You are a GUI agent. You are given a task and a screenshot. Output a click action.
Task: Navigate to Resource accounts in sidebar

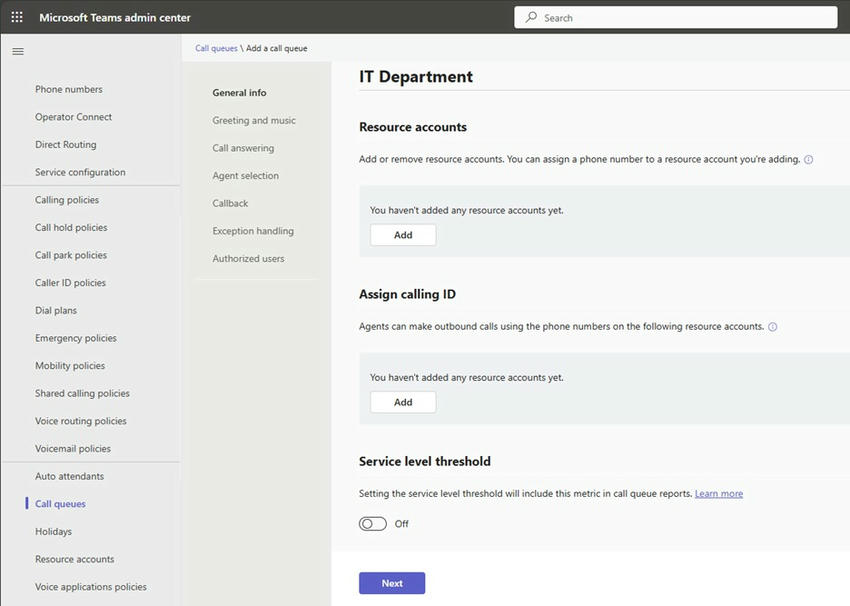(x=74, y=560)
